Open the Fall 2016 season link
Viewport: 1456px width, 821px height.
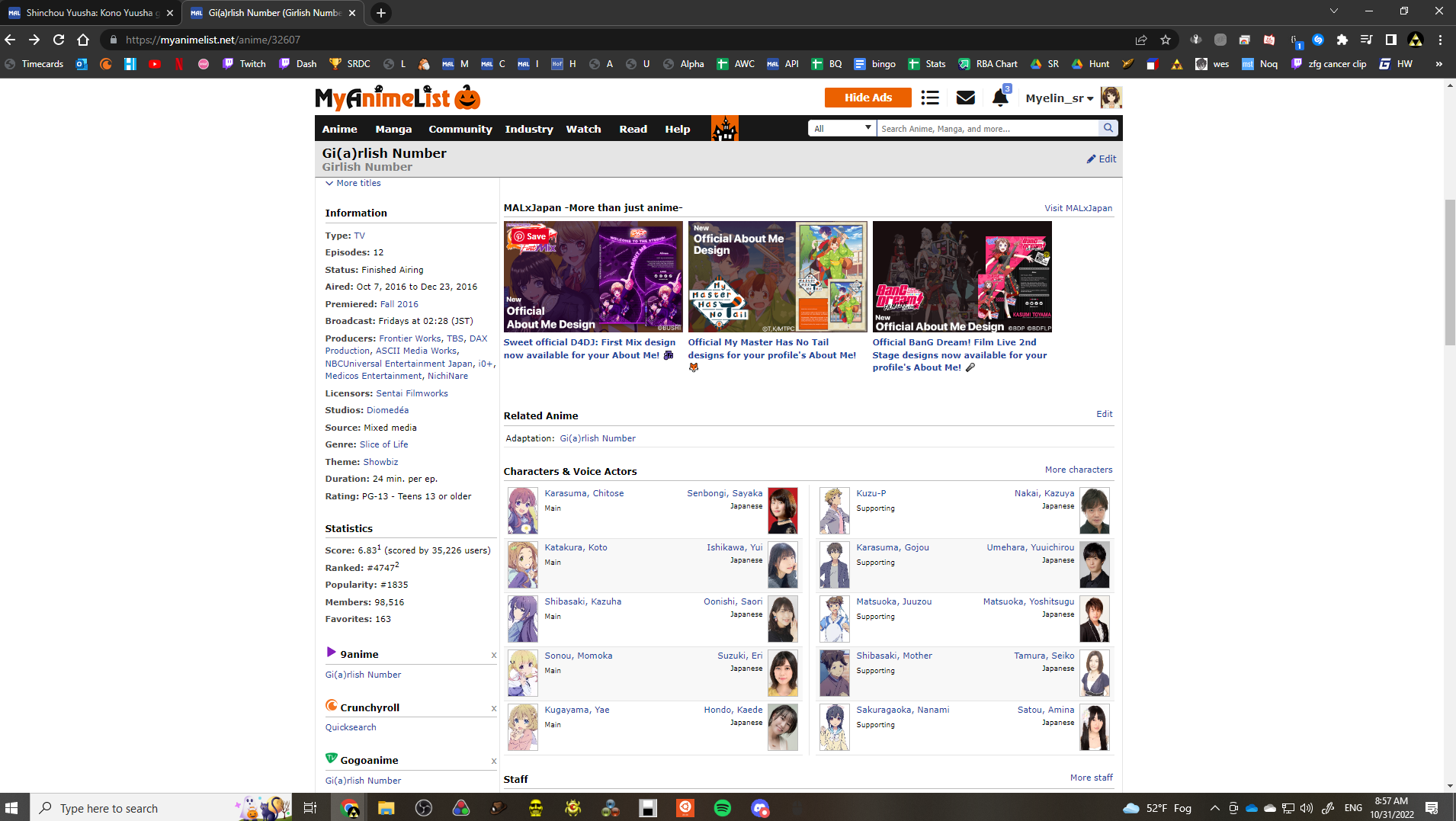click(399, 304)
